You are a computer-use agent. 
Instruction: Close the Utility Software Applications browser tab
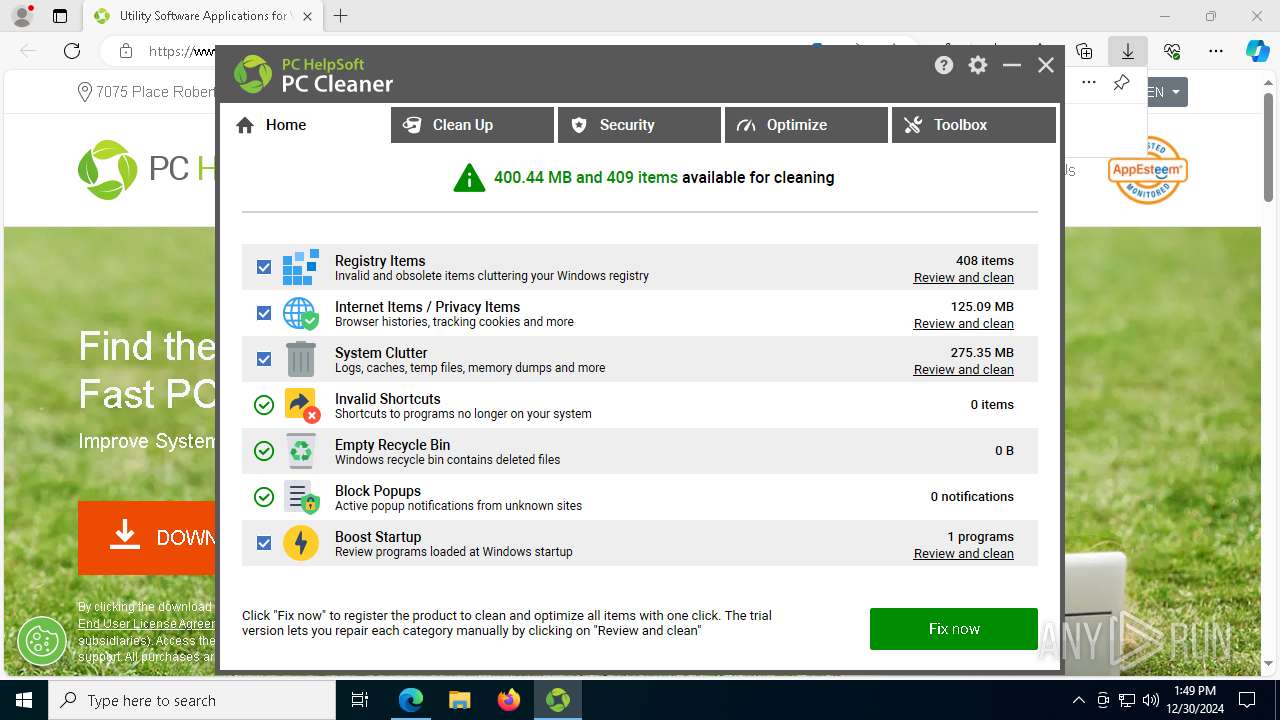[306, 16]
